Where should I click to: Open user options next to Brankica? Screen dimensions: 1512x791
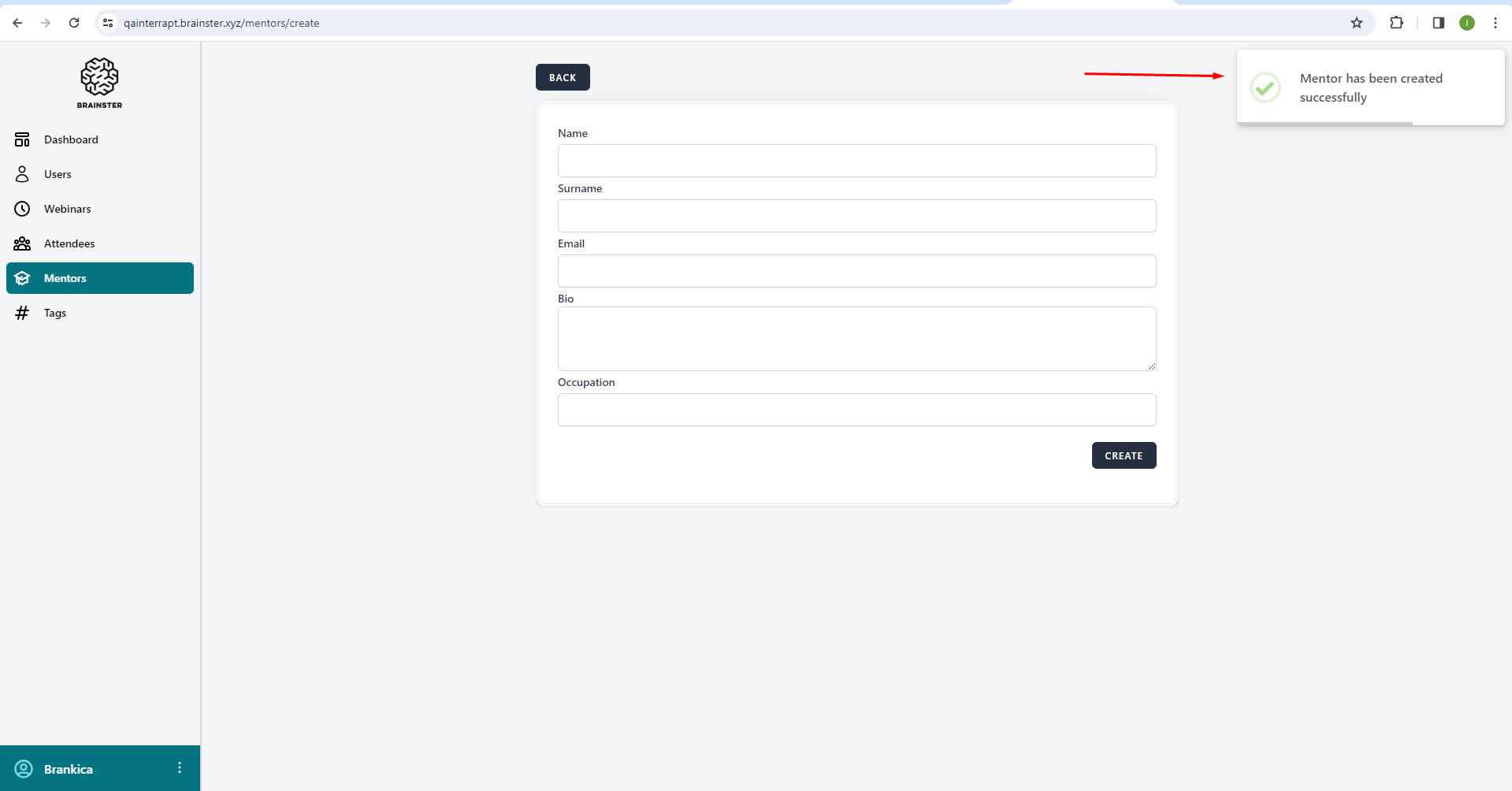click(180, 768)
